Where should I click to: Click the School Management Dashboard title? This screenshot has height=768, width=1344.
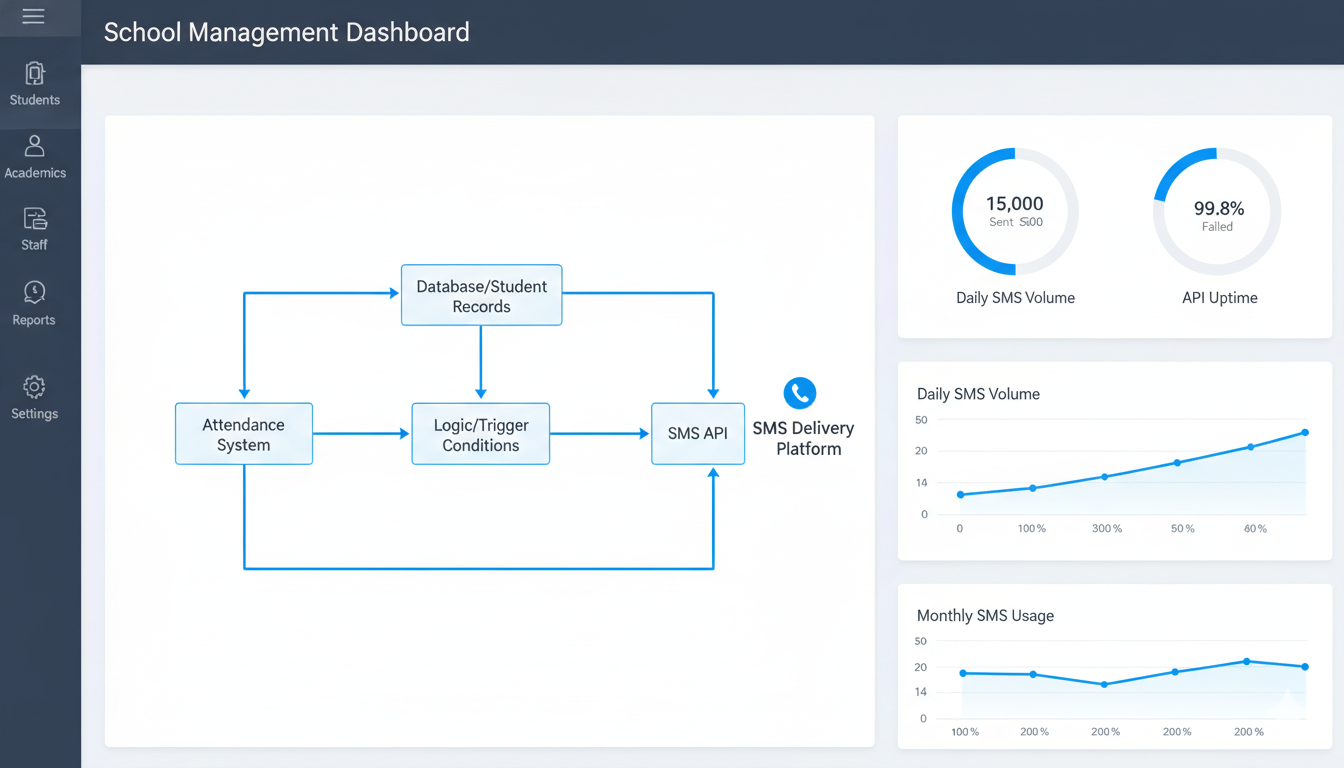[x=287, y=32]
